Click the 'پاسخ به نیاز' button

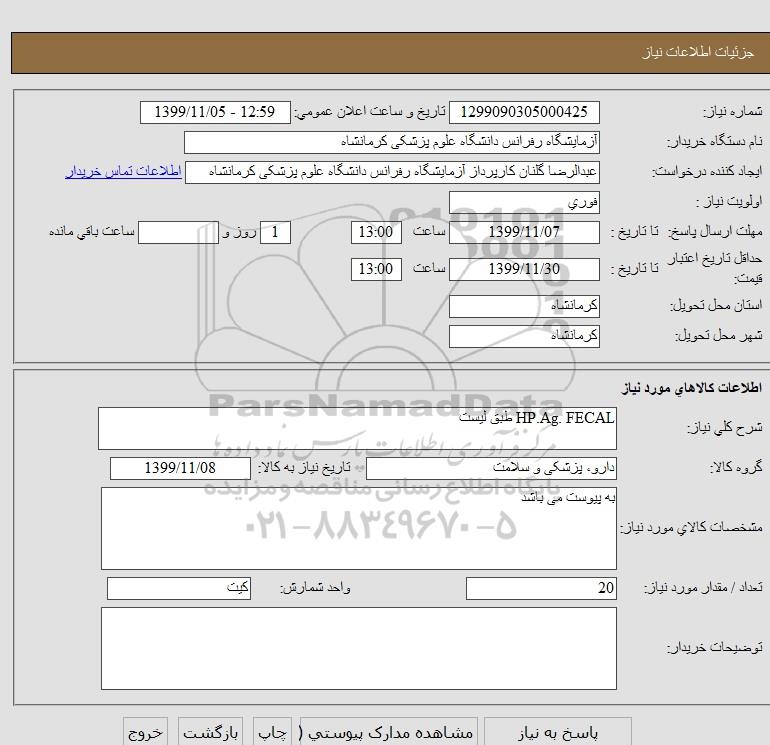tap(558, 733)
